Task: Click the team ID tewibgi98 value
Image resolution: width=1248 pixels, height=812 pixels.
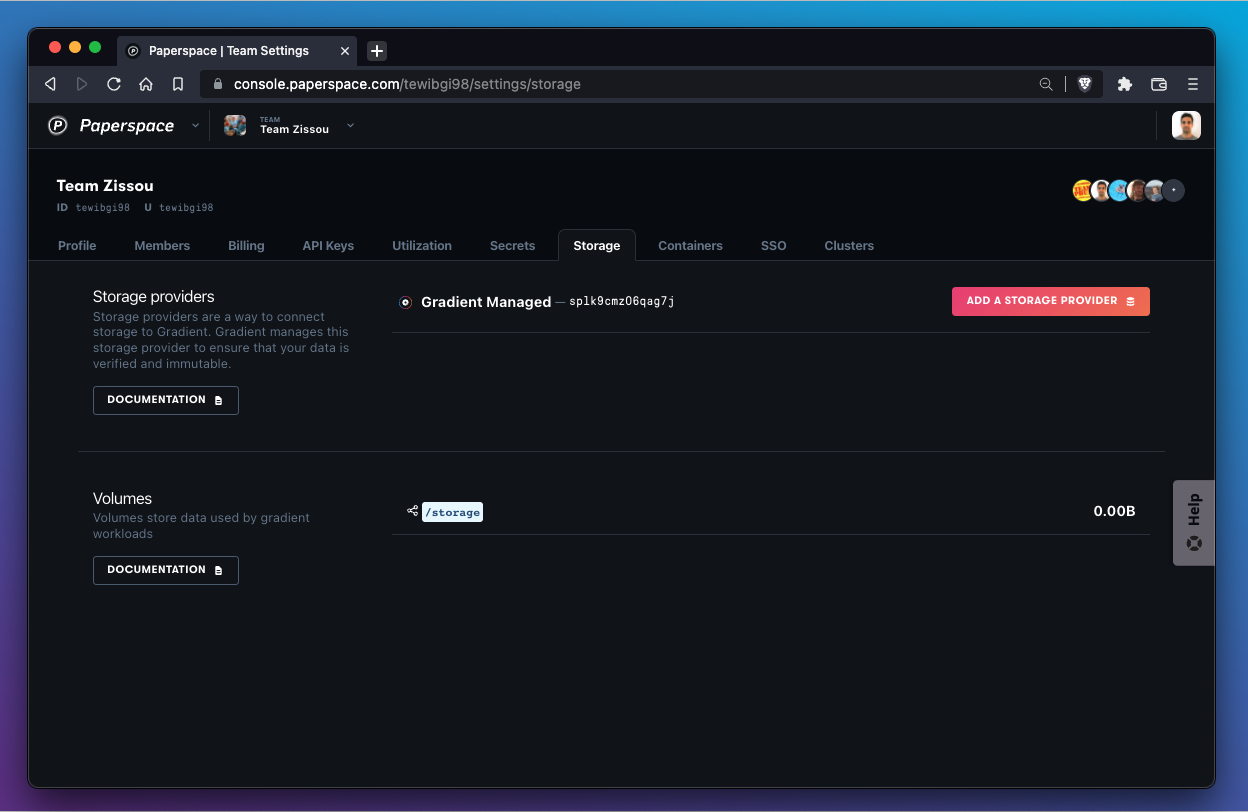Action: point(103,208)
